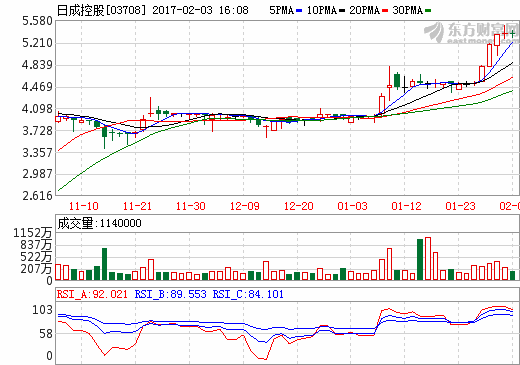
Task: Click the black 10PMA color marker
Action: (x=342, y=11)
